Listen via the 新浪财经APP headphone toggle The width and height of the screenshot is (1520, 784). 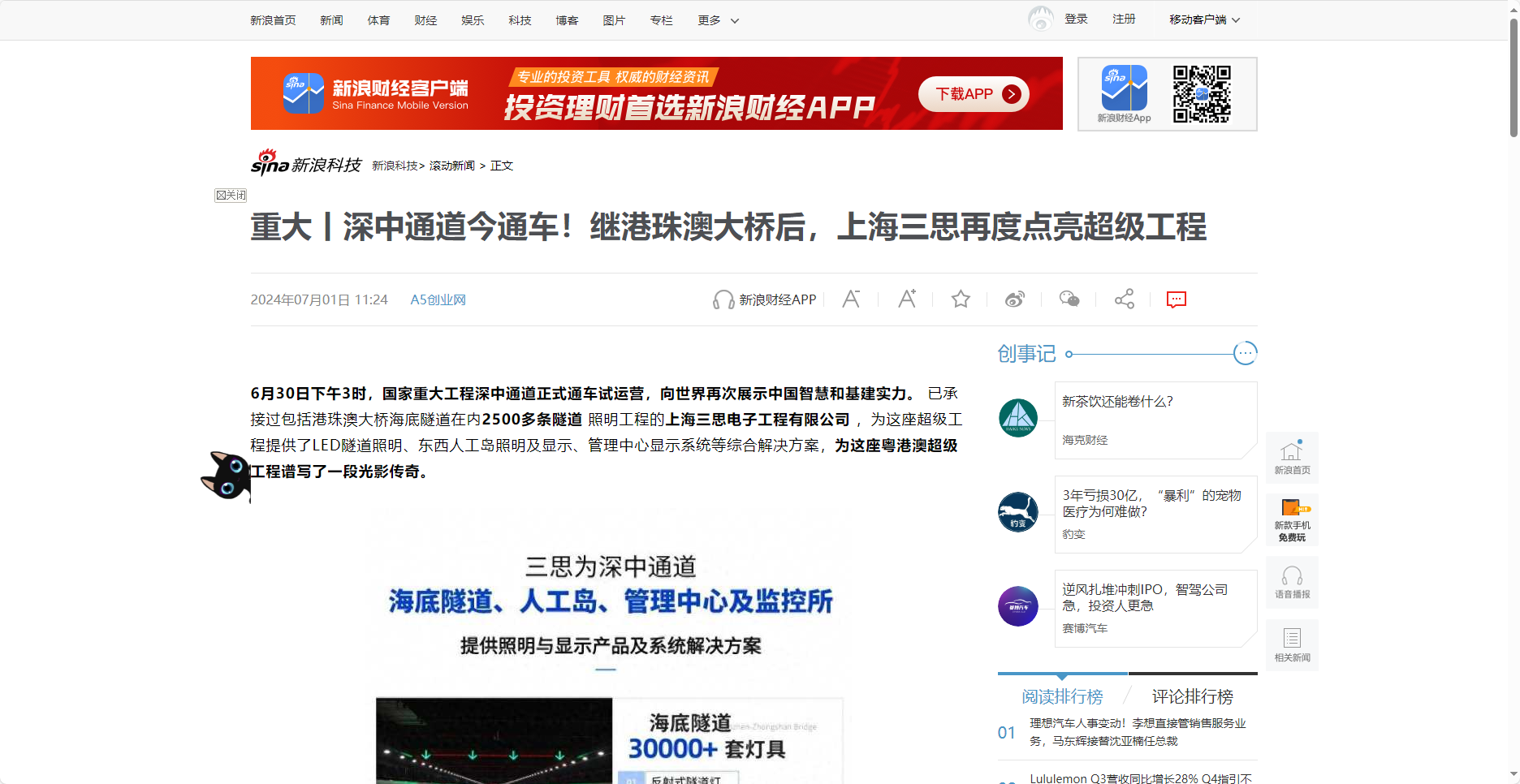point(763,299)
